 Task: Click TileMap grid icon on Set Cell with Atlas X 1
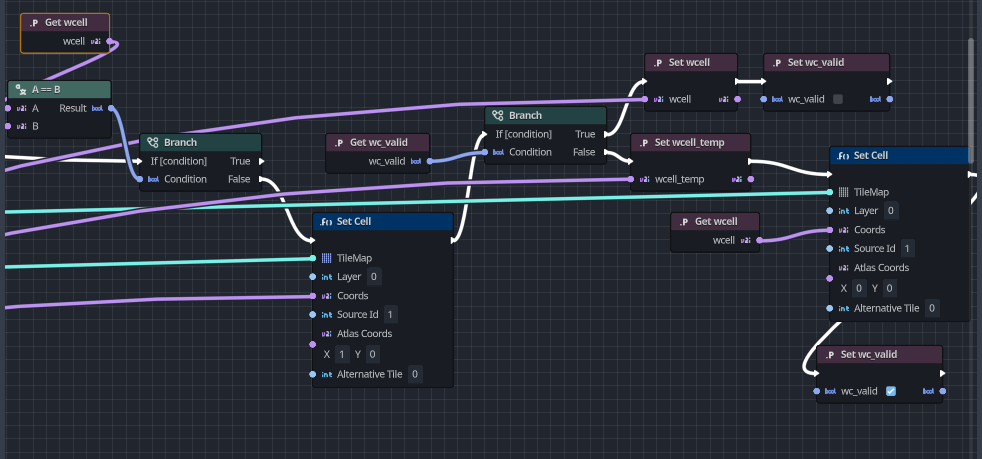(x=326, y=258)
